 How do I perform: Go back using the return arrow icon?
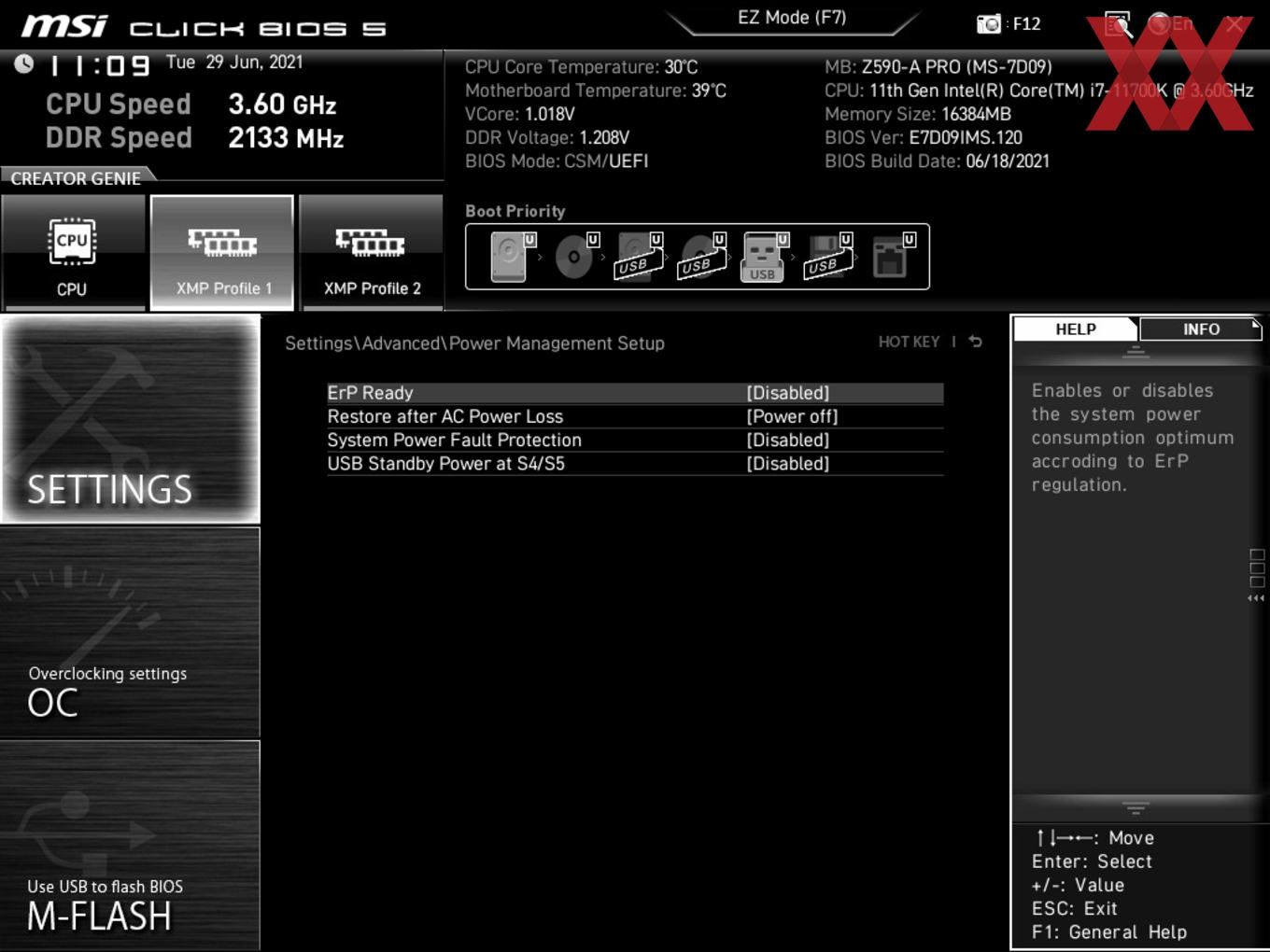(x=975, y=342)
